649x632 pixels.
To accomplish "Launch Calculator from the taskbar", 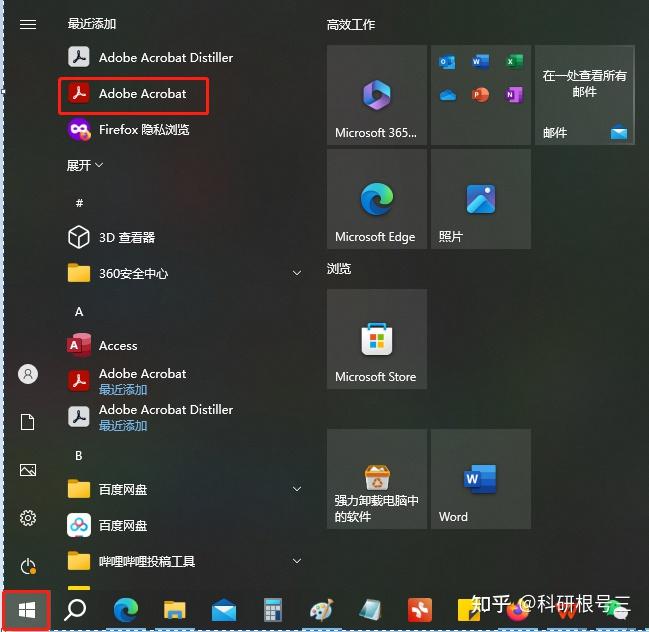I will [273, 610].
